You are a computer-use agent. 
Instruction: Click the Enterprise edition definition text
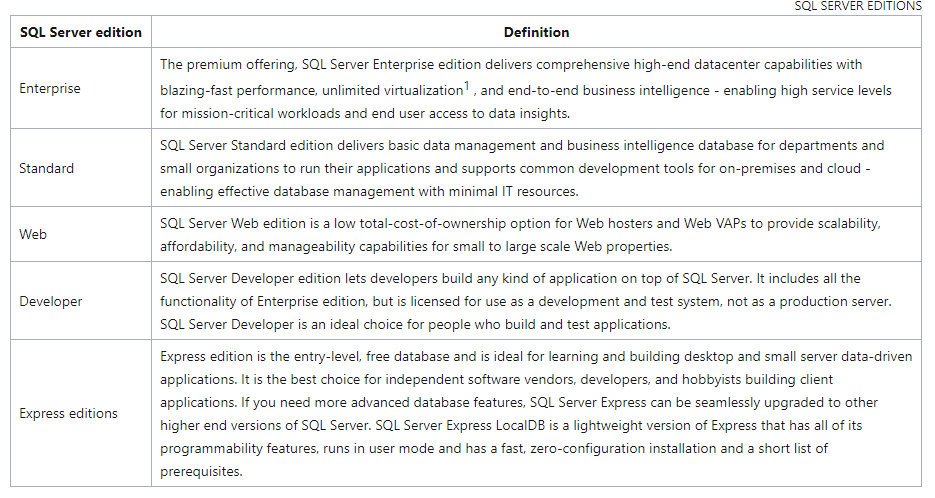[x=525, y=88]
